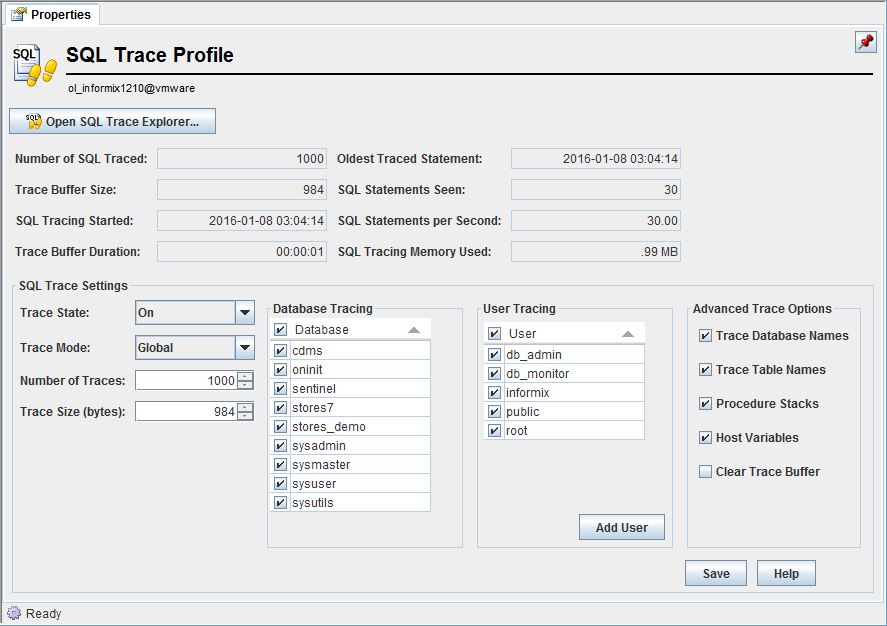Sort User column using the triangle arrow
Viewport: 887px width, 626px height.
tap(627, 334)
